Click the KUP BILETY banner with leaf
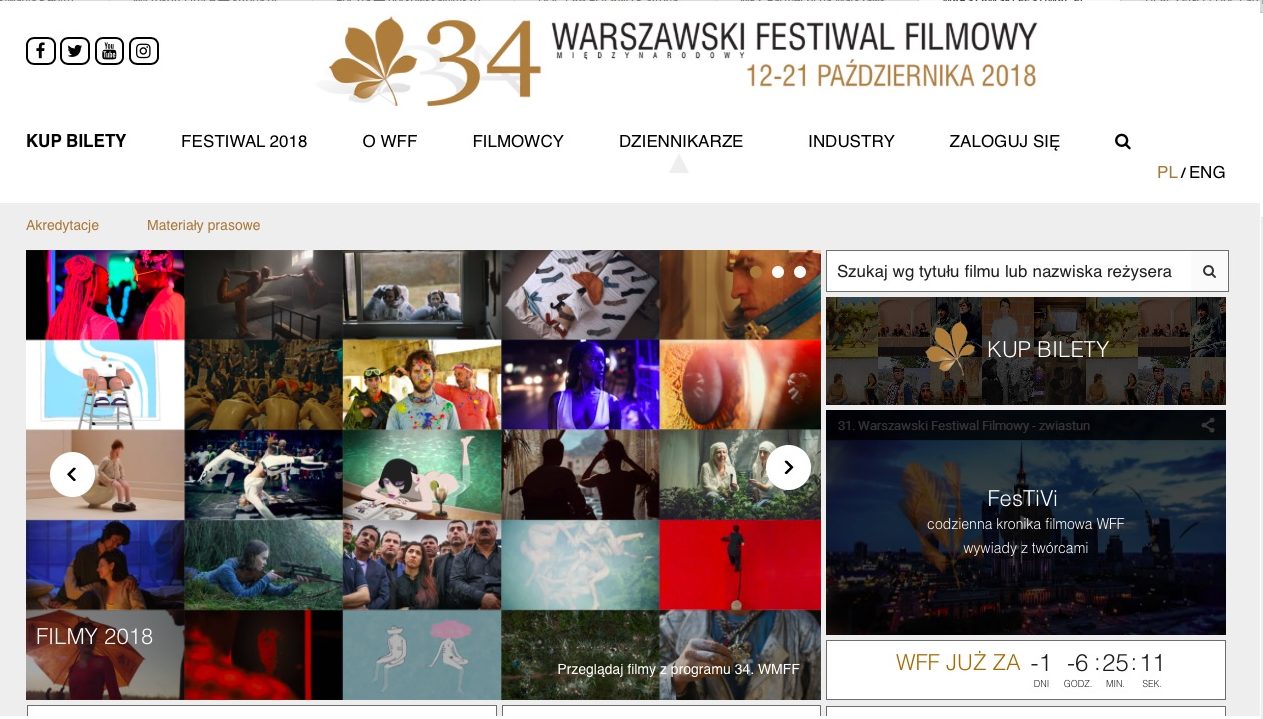 tap(1026, 350)
